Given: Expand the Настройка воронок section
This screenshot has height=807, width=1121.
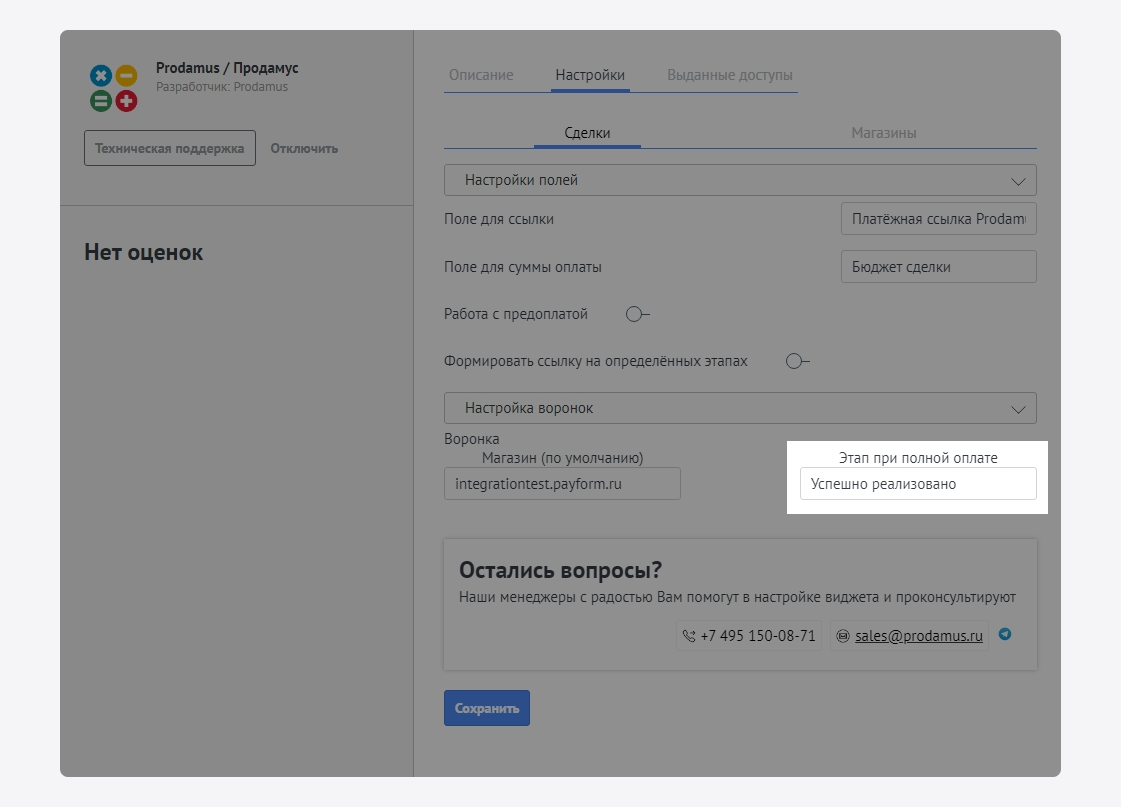Looking at the screenshot, I should pyautogui.click(x=740, y=408).
